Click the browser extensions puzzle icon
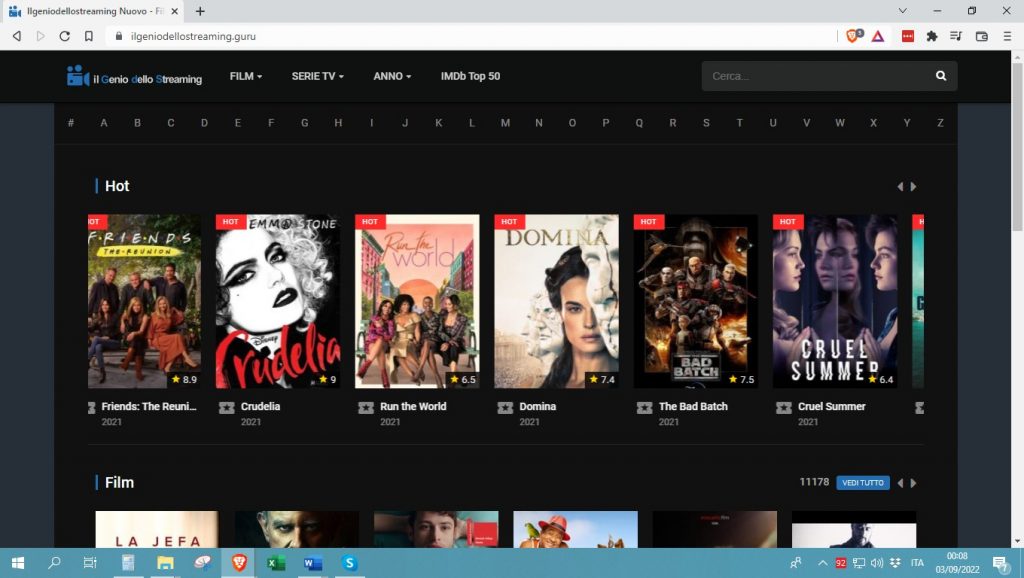 (x=932, y=36)
